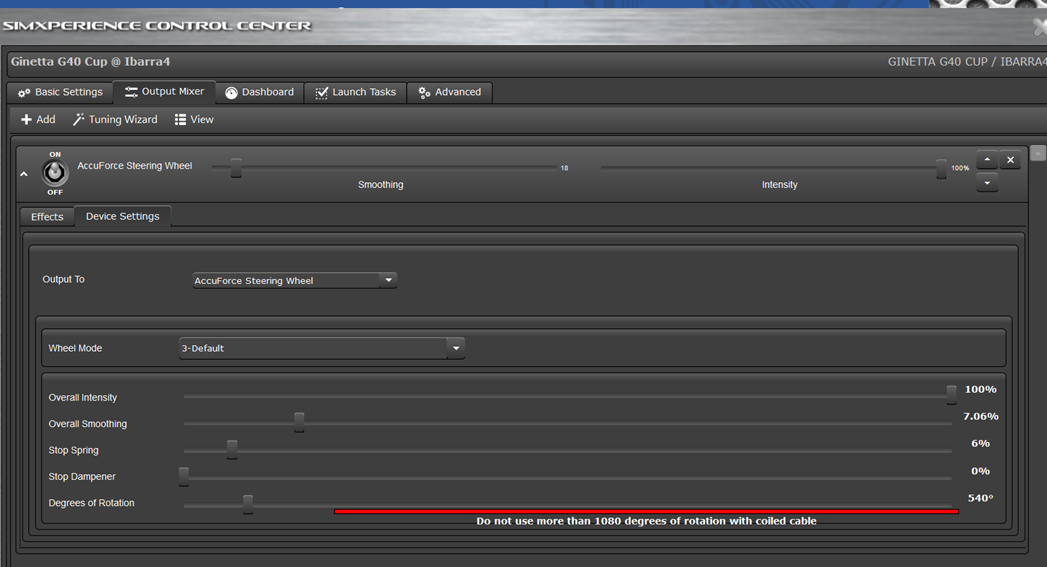Click the Stop Spring slider handle
This screenshot has width=1047, height=567.
coord(232,449)
